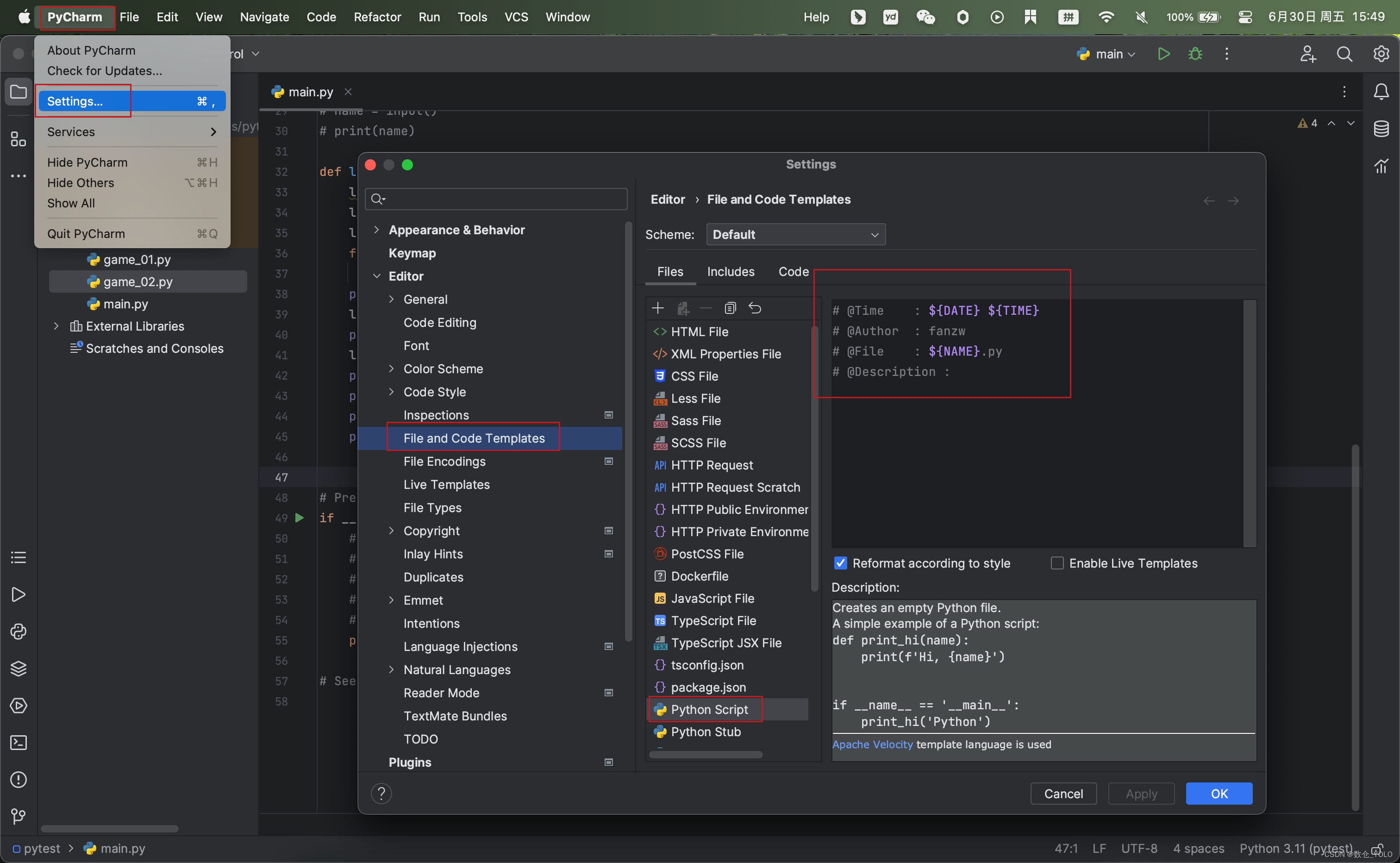Screen dimensions: 1400x863
Task: Open the Database tool window
Action: (x=1381, y=128)
